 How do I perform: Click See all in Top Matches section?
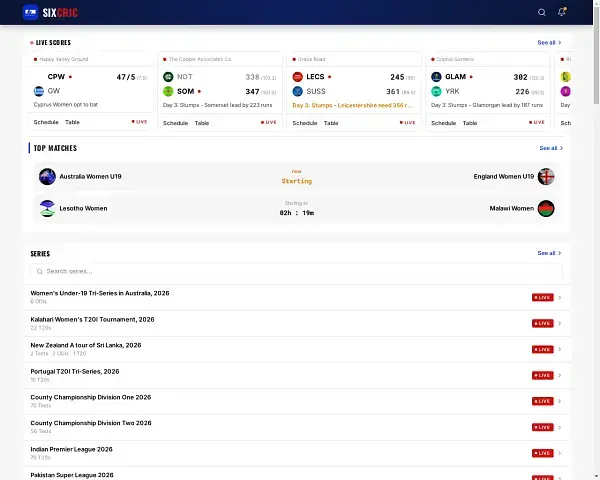(x=551, y=148)
